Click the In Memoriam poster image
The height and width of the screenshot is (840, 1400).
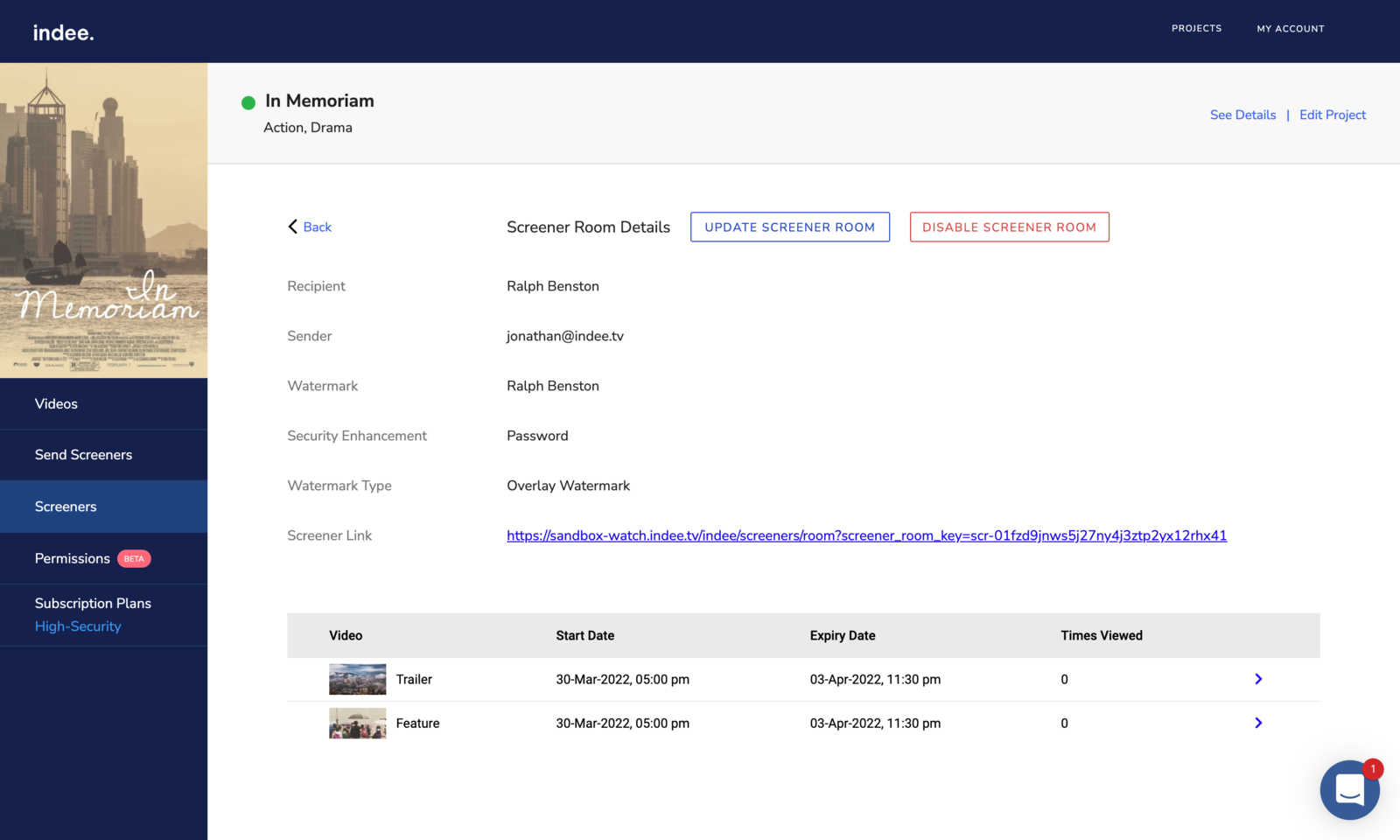[103, 220]
